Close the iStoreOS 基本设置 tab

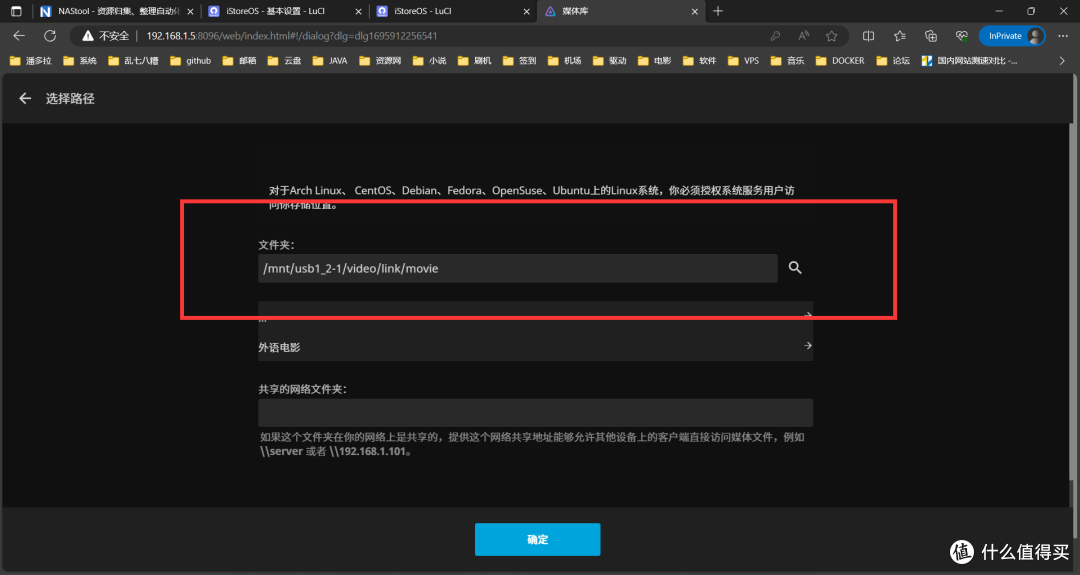click(x=358, y=12)
